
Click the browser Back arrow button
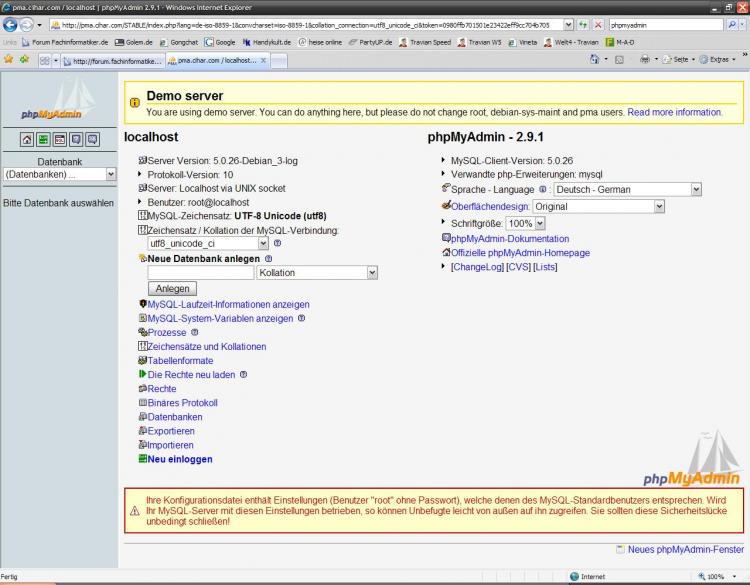[x=10, y=24]
